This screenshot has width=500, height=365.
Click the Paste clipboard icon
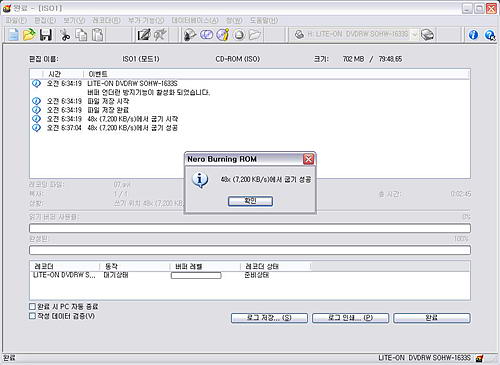pyautogui.click(x=97, y=35)
